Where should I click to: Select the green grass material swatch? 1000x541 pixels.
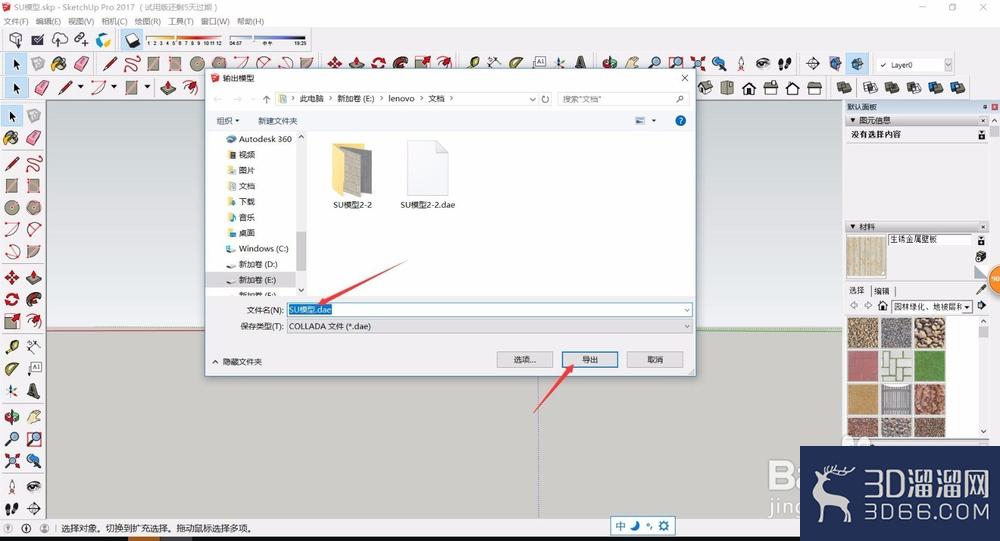[929, 366]
